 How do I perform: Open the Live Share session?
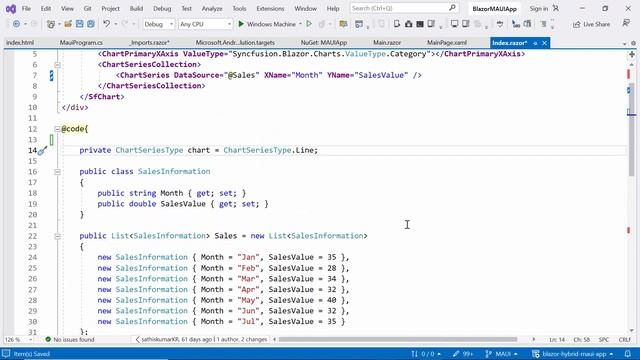pyautogui.click(x=591, y=24)
